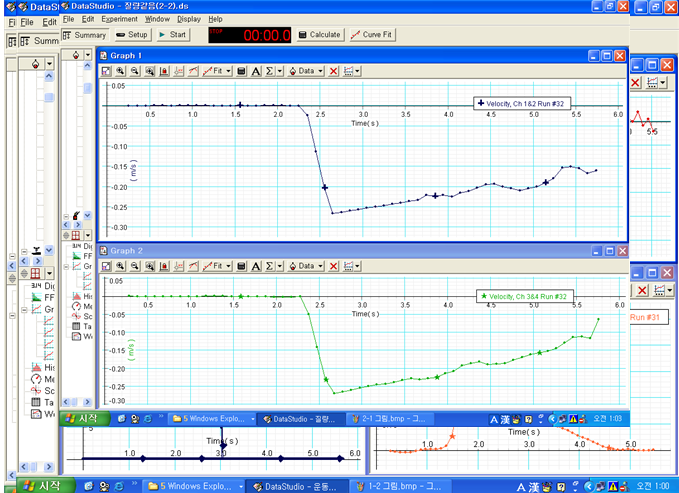Click the scroll-up arrow in front data panel

coord(87,66)
